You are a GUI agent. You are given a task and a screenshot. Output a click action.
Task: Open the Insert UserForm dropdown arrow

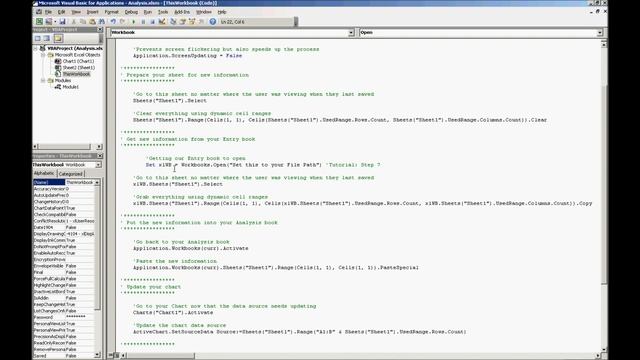coord(55,22)
